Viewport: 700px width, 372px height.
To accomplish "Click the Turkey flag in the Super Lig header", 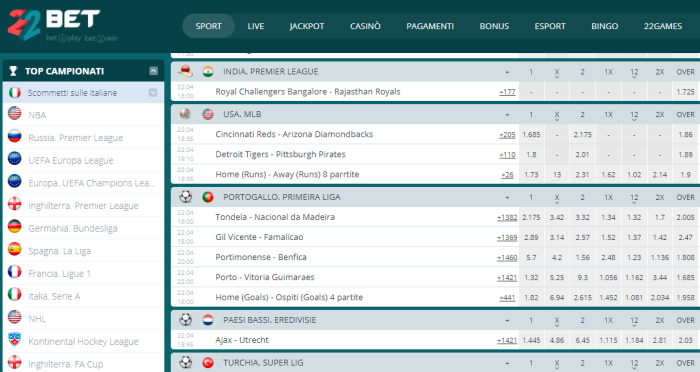I will click(208, 363).
